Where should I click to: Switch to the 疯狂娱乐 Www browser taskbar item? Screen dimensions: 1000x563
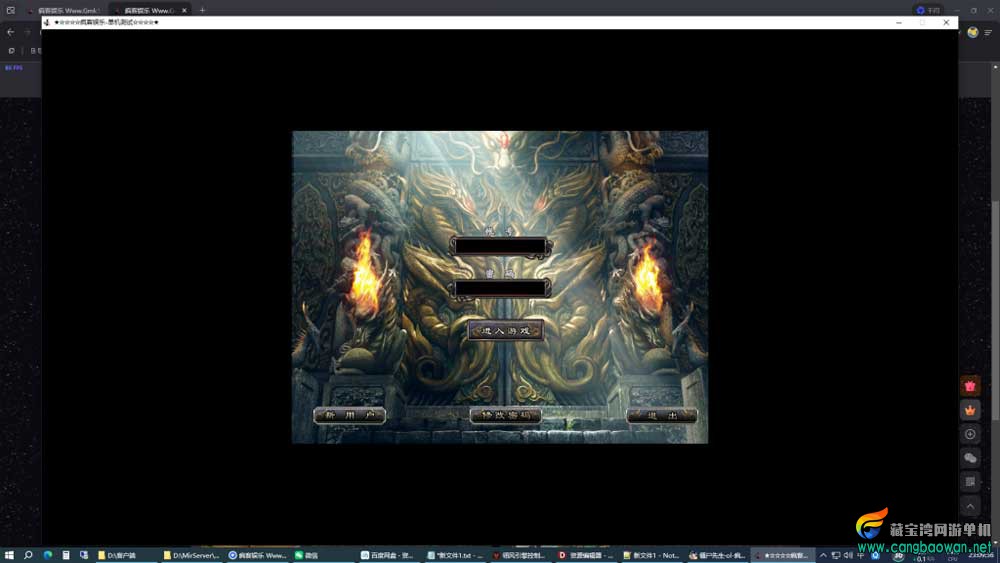click(x=258, y=555)
